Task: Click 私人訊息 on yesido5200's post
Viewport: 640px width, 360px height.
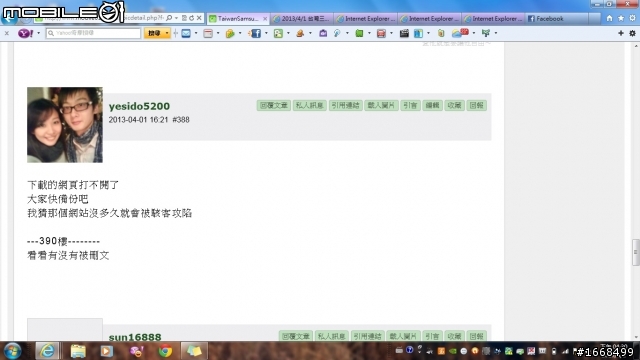Action: click(309, 105)
